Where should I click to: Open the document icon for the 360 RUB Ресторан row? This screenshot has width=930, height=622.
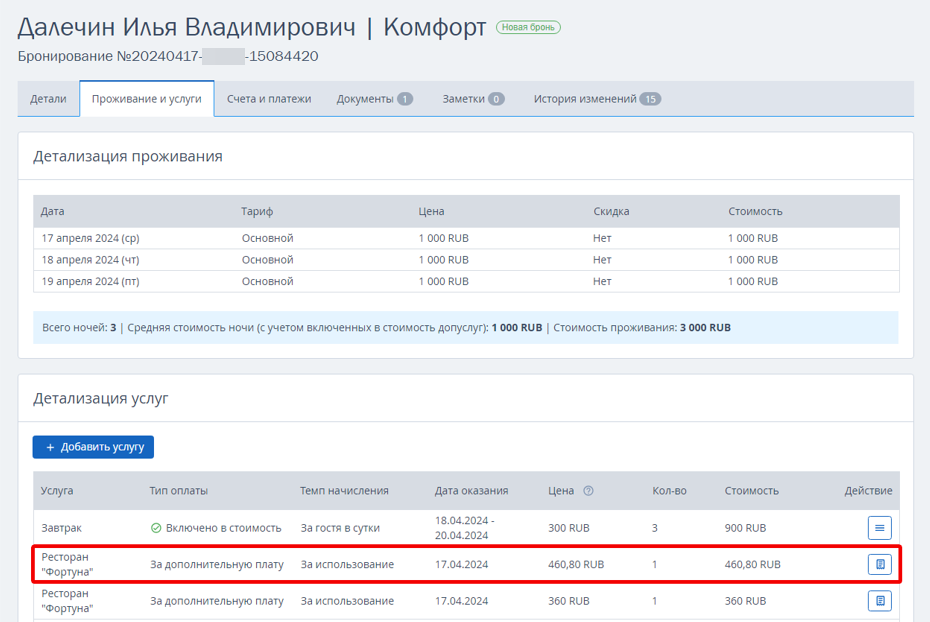(880, 601)
